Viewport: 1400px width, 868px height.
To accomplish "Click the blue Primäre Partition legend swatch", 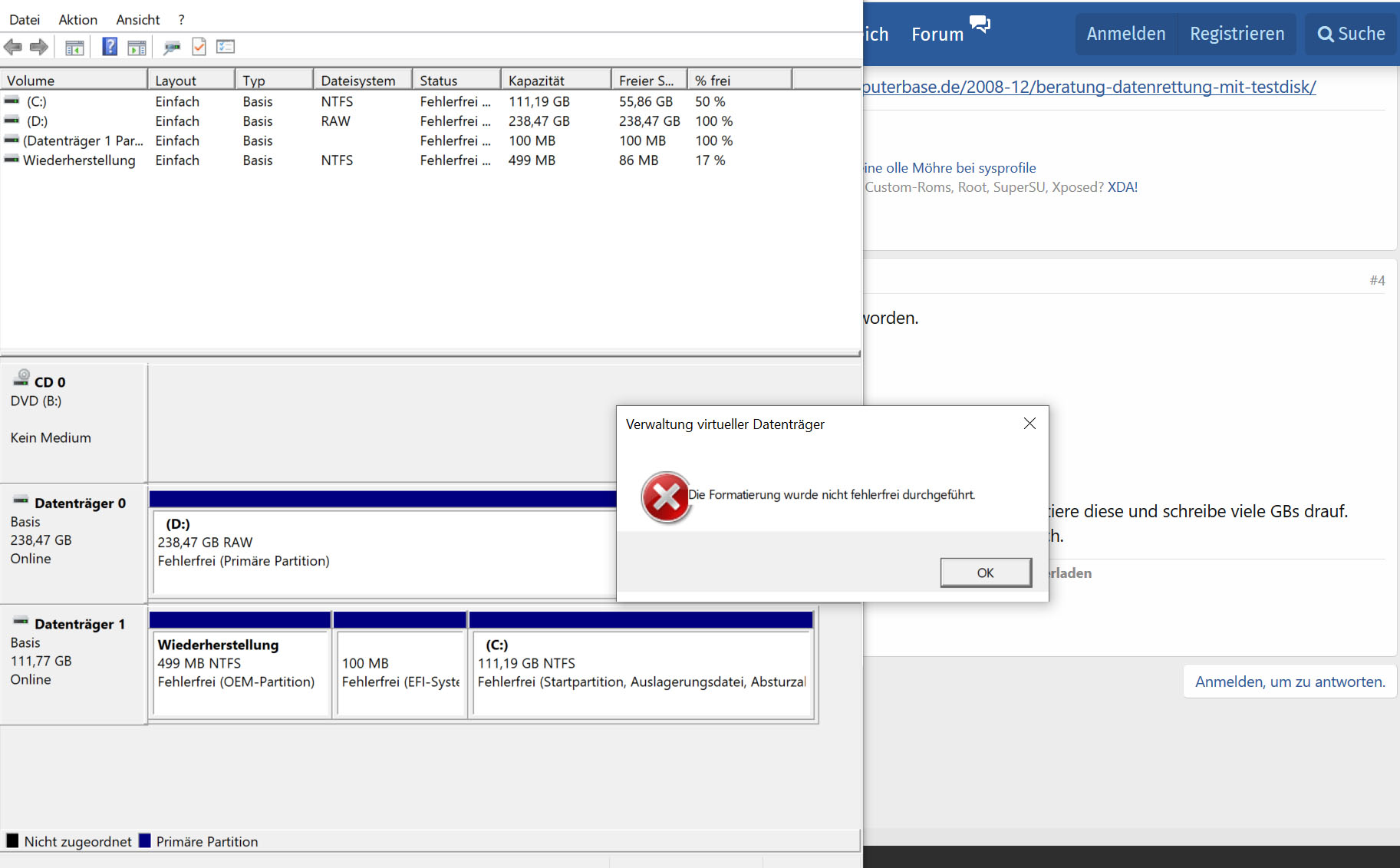I will [x=144, y=840].
